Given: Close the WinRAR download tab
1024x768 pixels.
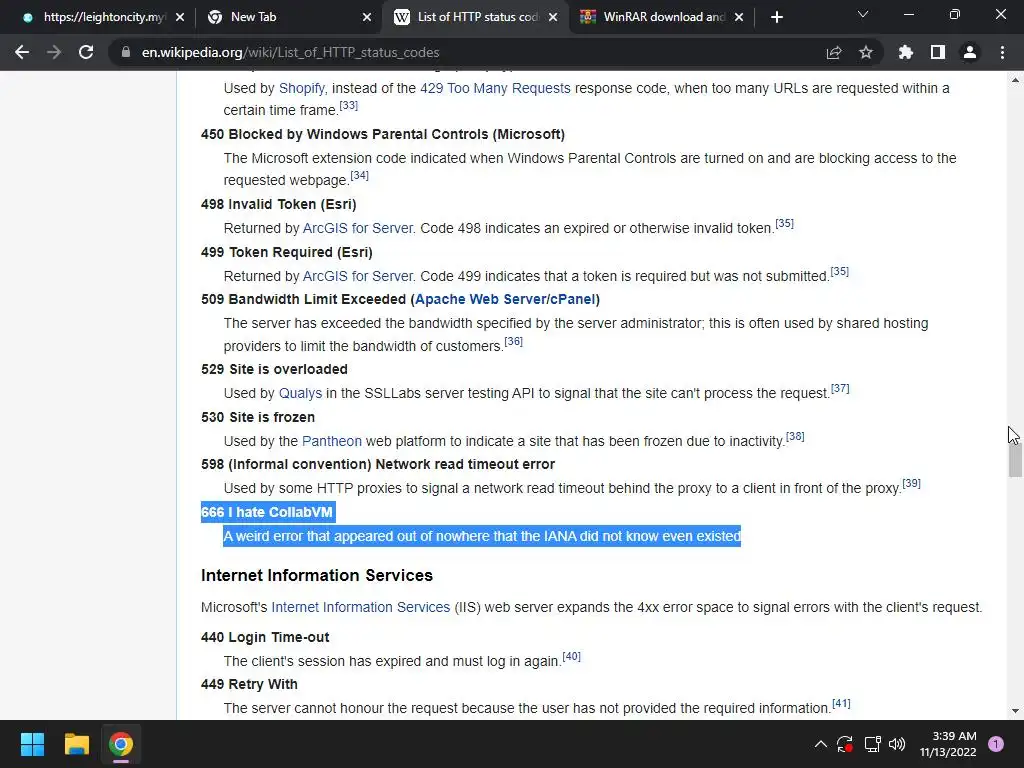Looking at the screenshot, I should (x=739, y=18).
